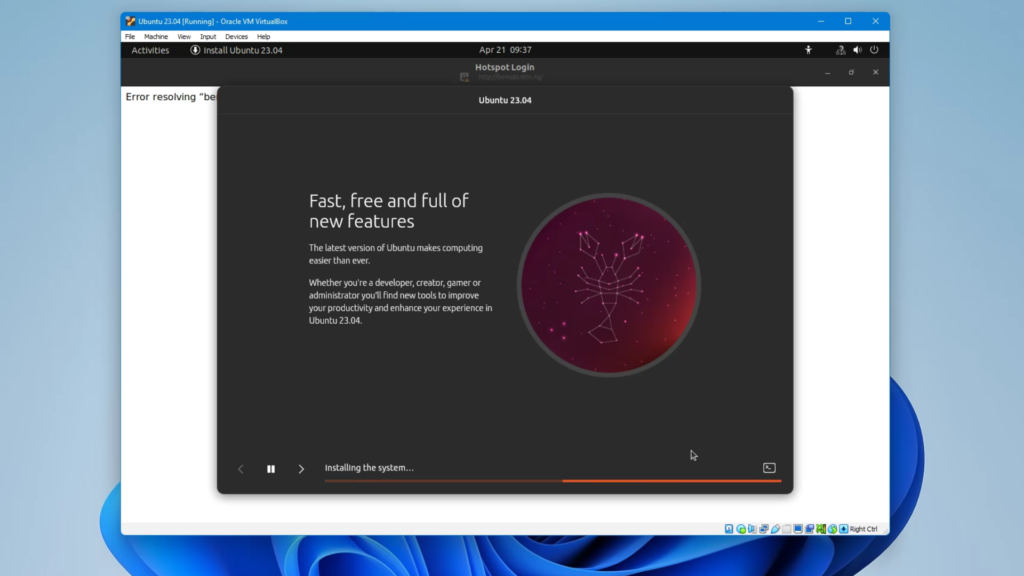The image size is (1024, 576).
Task: Maximize the VirtualBox window
Action: pyautogui.click(x=848, y=22)
